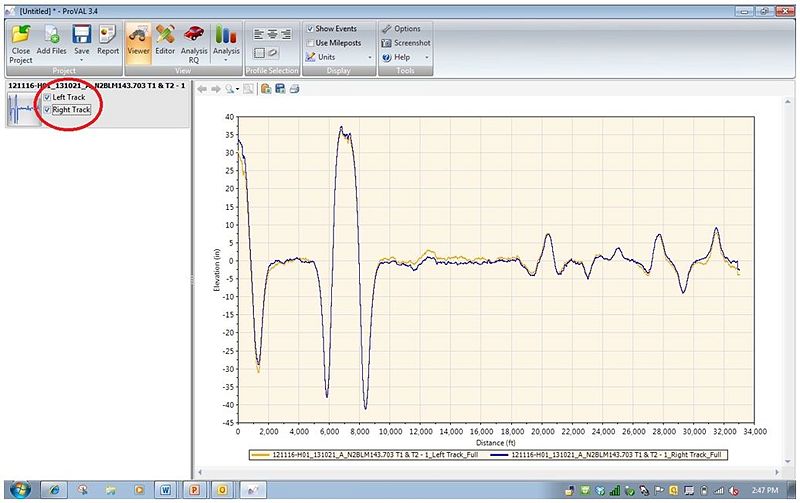This screenshot has width=800, height=503.
Task: Expand the Save dropdown arrow
Action: [82, 60]
